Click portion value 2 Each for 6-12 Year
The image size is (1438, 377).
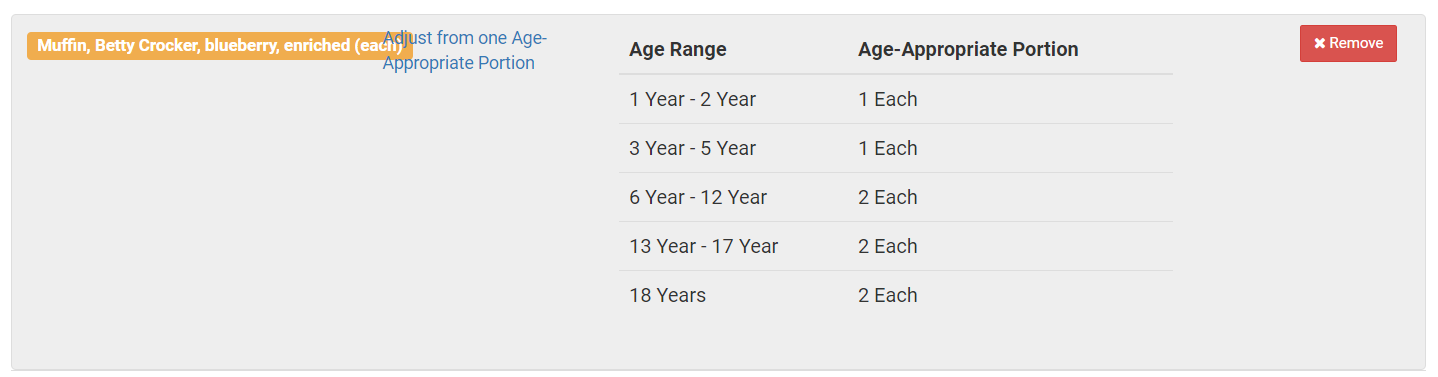click(x=888, y=197)
